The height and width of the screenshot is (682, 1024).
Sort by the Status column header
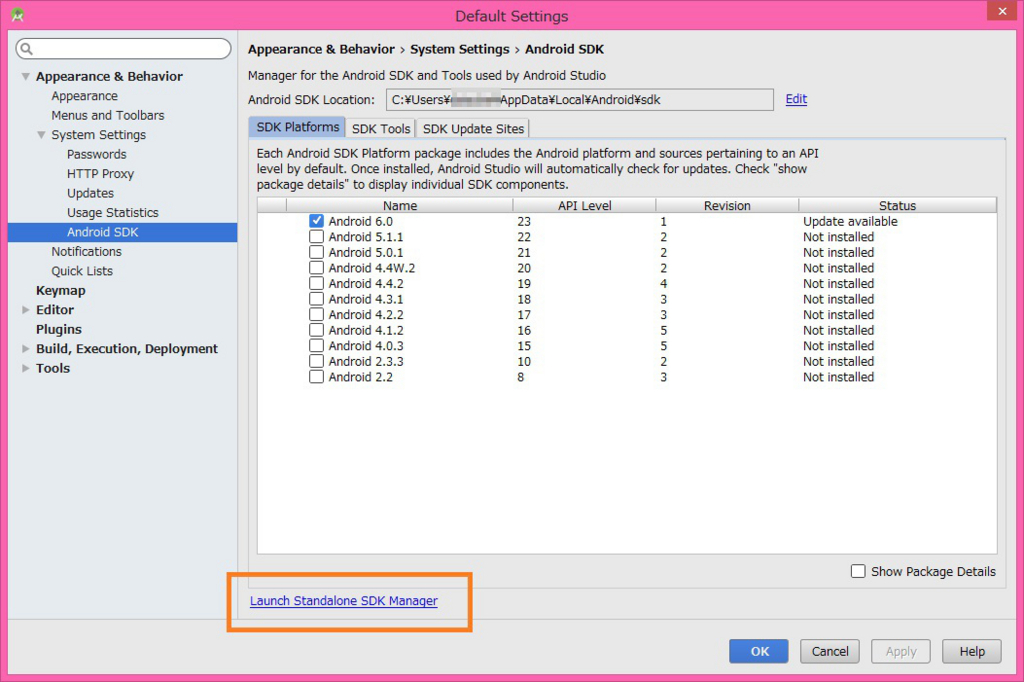click(x=897, y=205)
